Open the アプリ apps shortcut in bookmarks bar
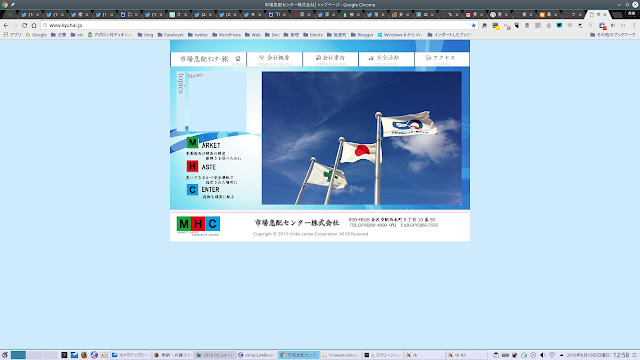Screen dimensions: 640x360 [12, 35]
